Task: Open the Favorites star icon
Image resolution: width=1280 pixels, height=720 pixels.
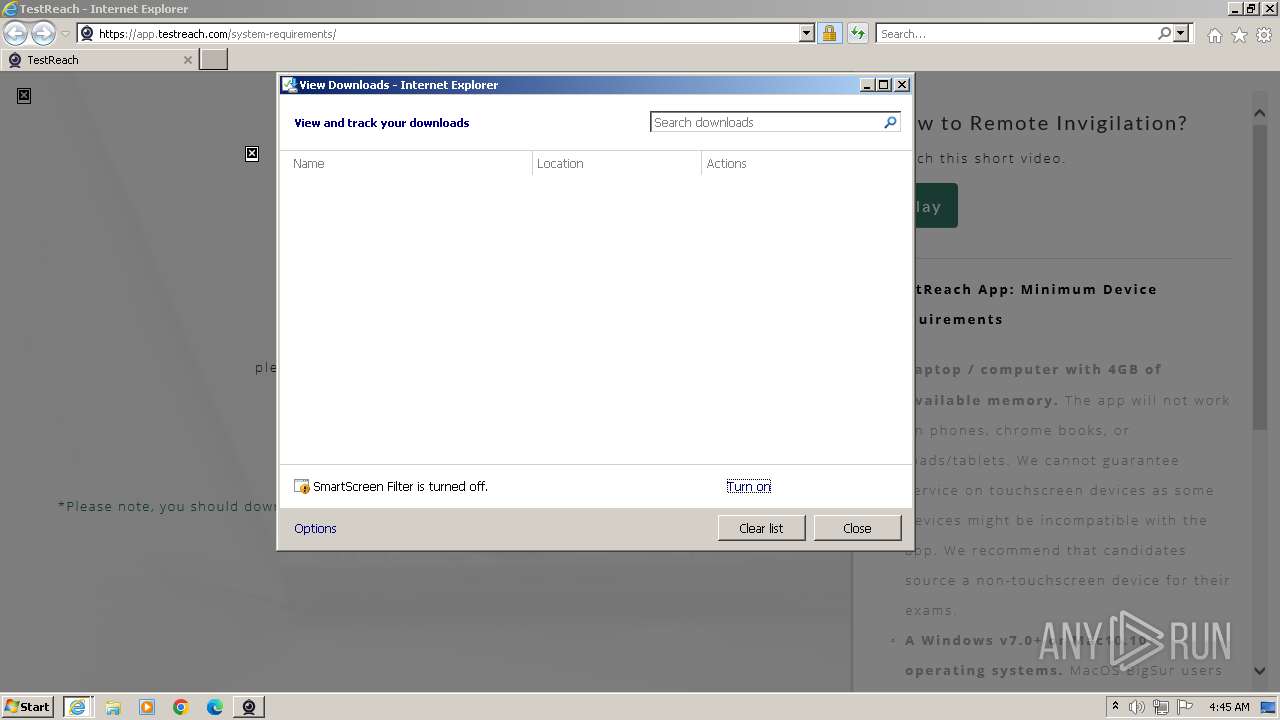Action: [x=1239, y=35]
